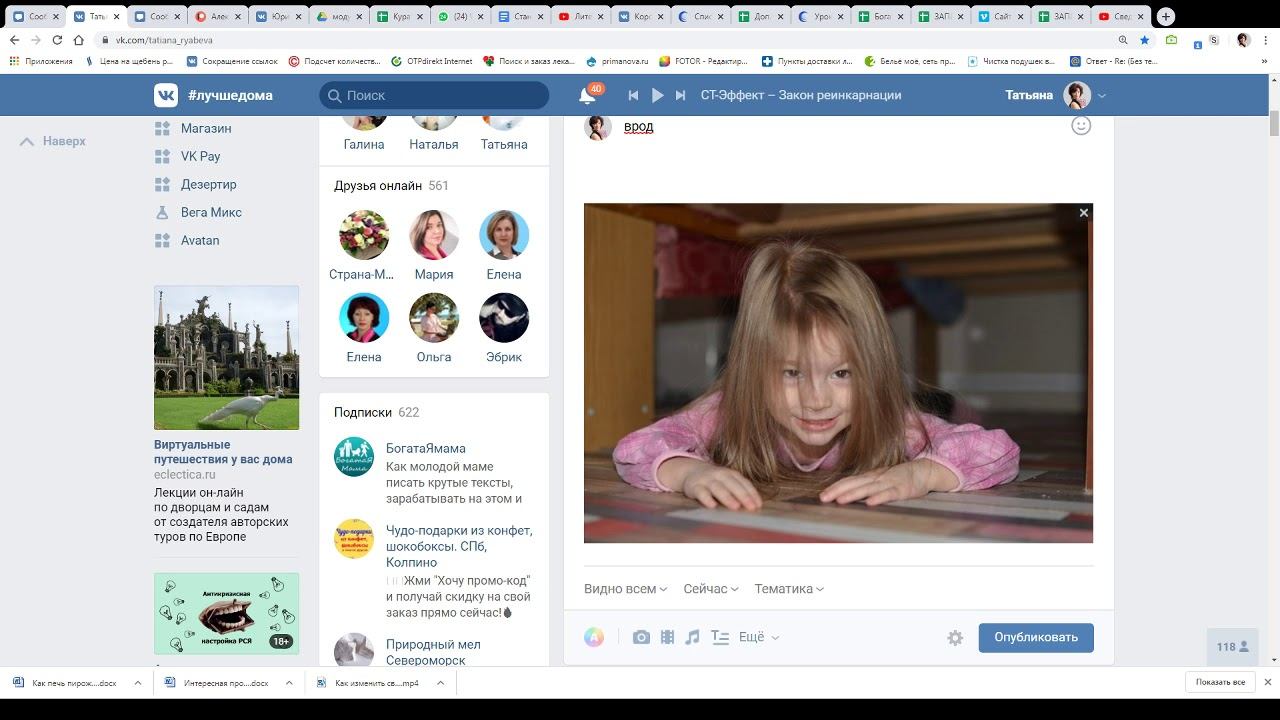Viewport: 1280px width, 720px height.
Task: Select the poster background color circle
Action: click(594, 638)
